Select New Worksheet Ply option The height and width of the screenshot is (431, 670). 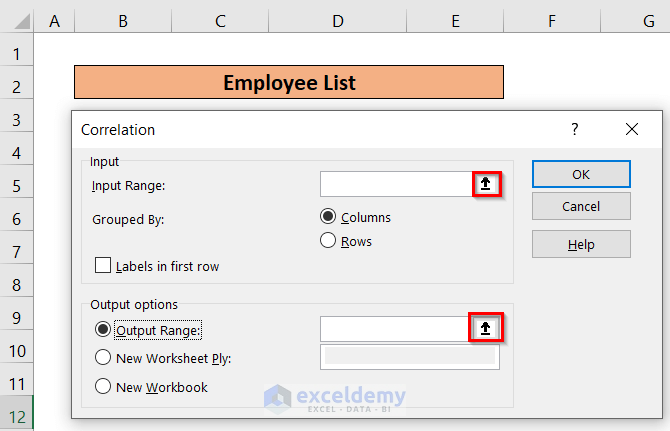click(102, 357)
